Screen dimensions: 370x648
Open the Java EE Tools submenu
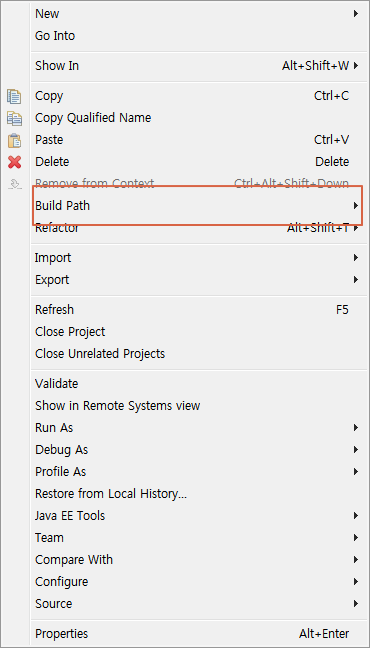pyautogui.click(x=196, y=516)
